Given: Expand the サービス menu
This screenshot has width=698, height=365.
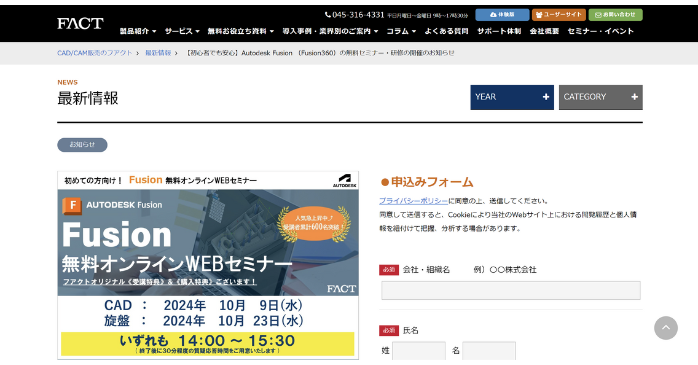Looking at the screenshot, I should (x=182, y=31).
